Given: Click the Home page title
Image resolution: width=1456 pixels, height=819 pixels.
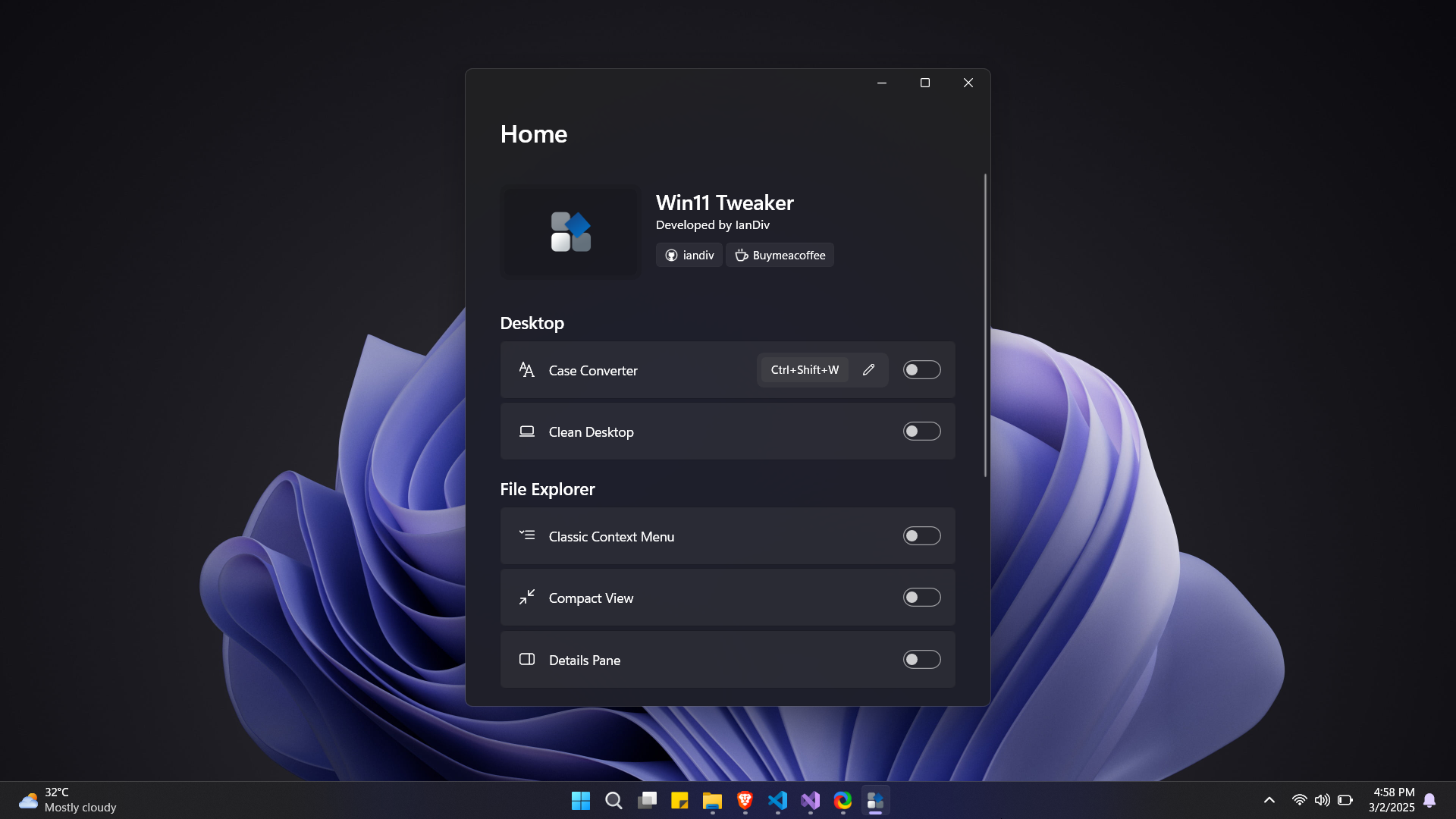Looking at the screenshot, I should tap(533, 134).
